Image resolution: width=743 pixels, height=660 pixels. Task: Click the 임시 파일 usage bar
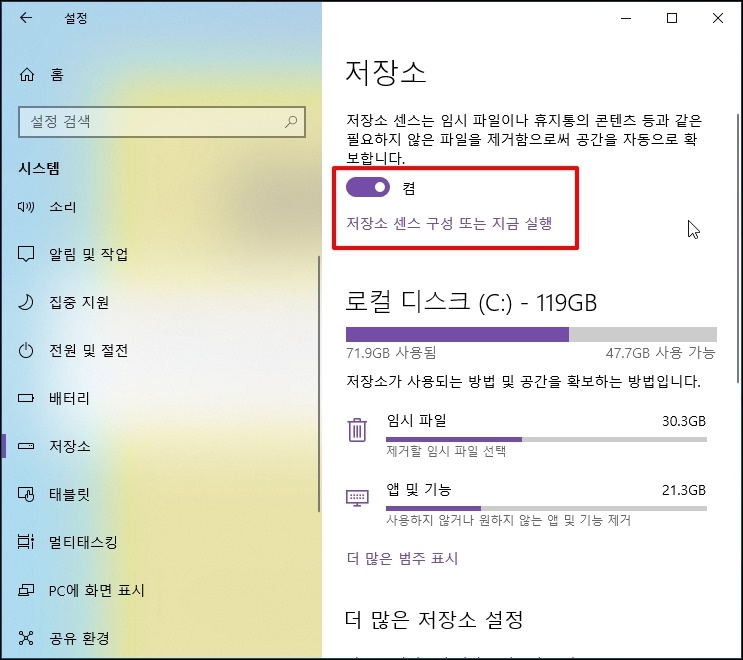tap(546, 439)
